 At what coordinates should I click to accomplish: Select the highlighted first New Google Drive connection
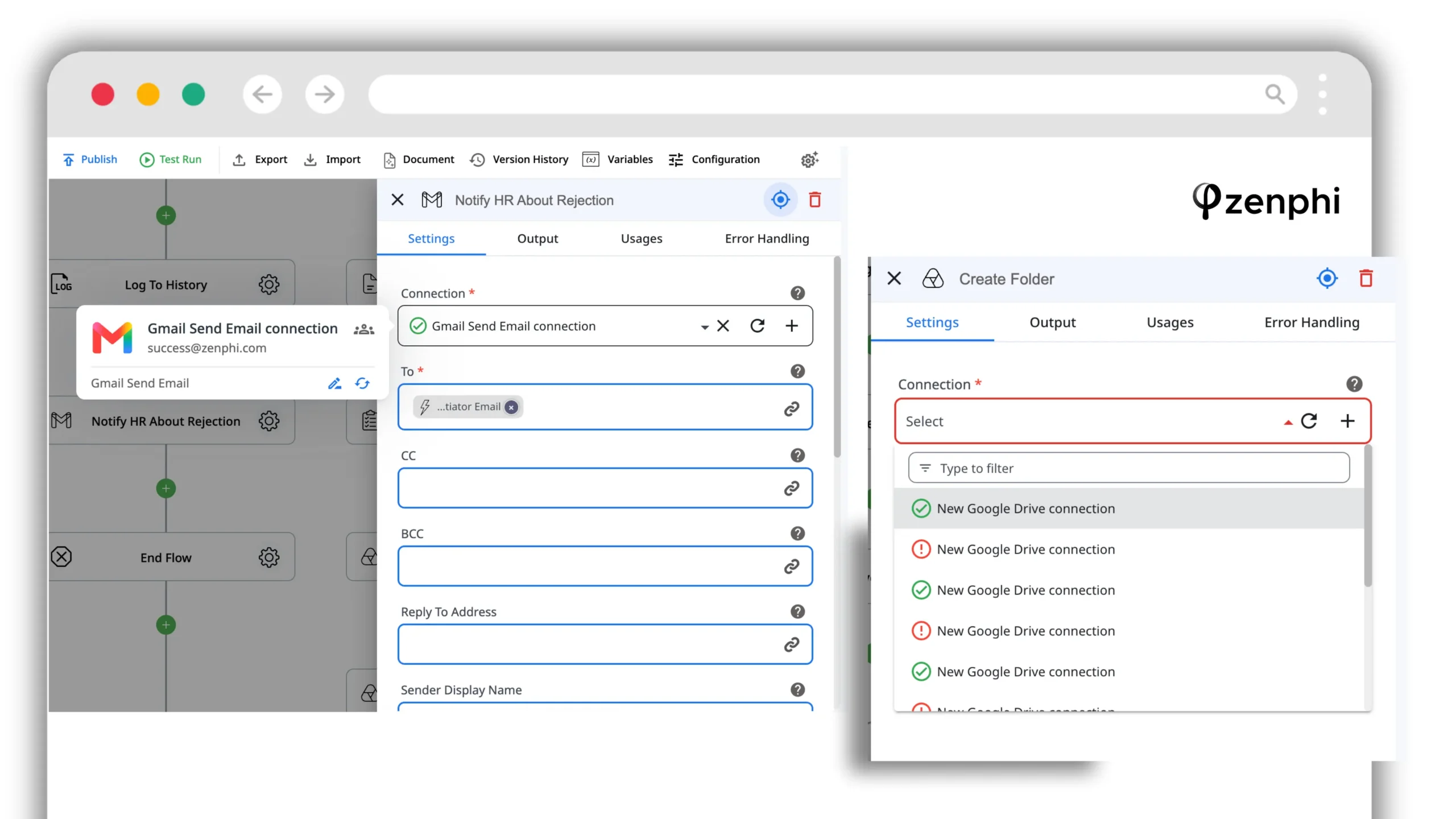click(x=1128, y=508)
